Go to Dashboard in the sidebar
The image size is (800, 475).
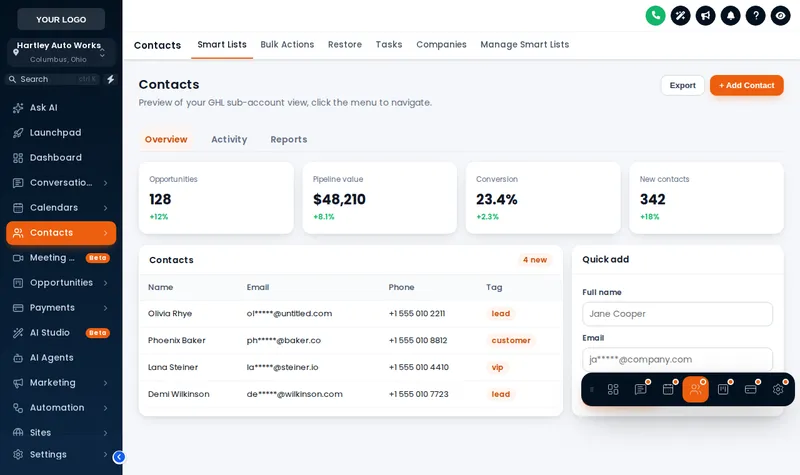61,158
